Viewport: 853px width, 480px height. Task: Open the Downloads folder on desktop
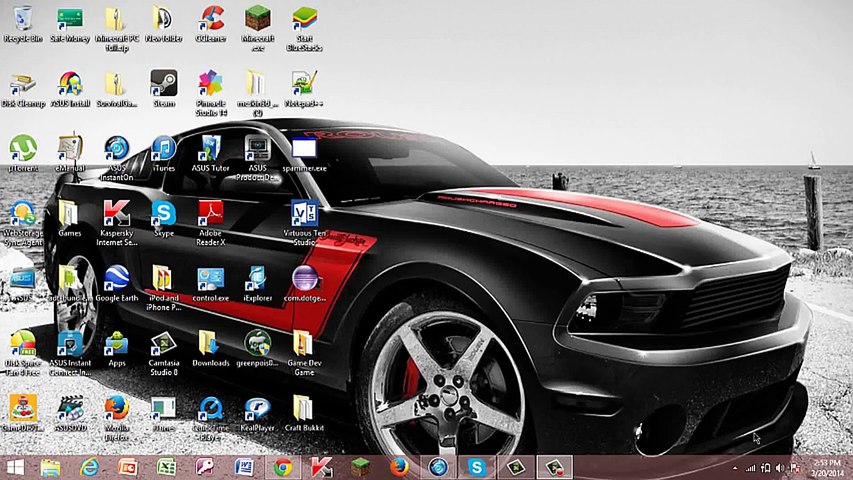(211, 344)
